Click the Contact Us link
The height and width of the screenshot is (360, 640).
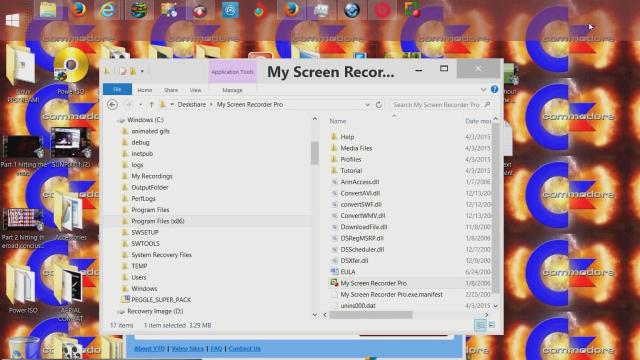pyautogui.click(x=244, y=349)
